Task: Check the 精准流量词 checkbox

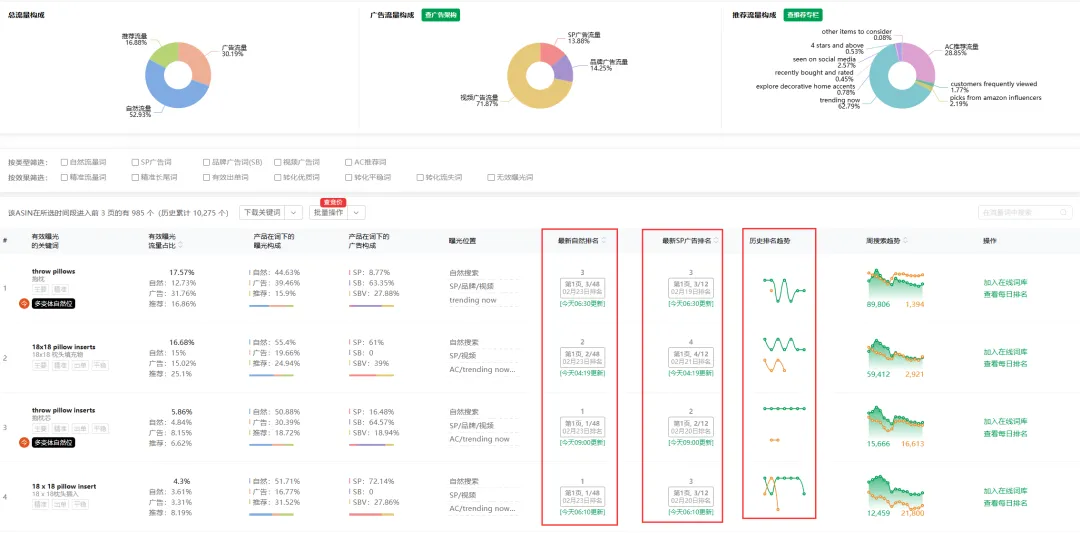Action: pos(64,177)
